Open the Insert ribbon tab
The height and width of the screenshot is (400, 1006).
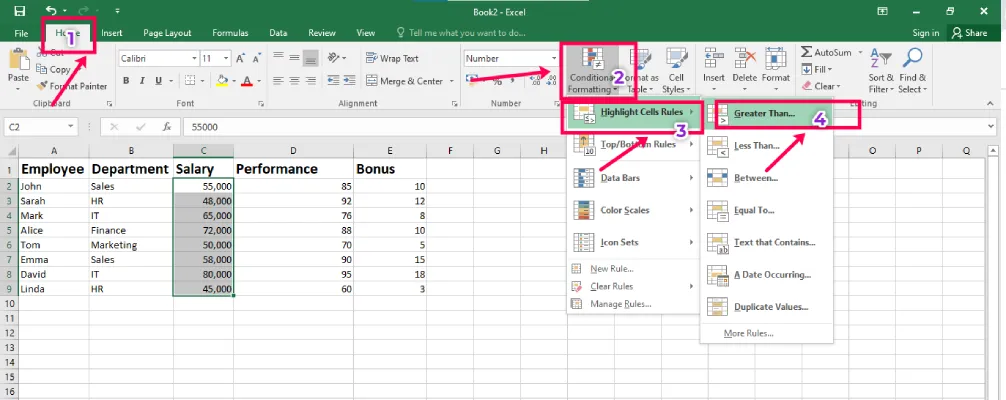coord(112,33)
